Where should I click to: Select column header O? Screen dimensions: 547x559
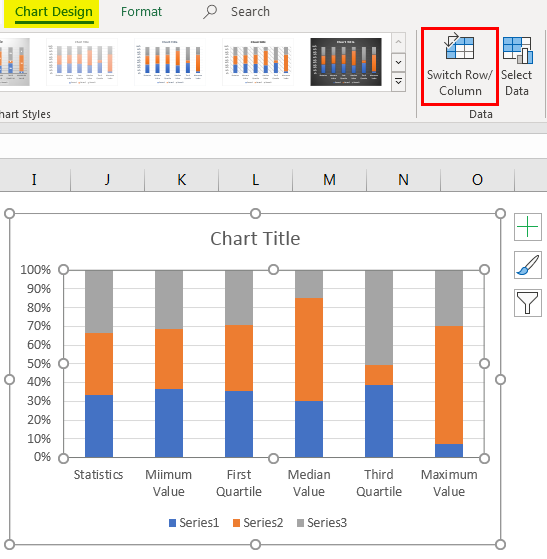click(477, 180)
